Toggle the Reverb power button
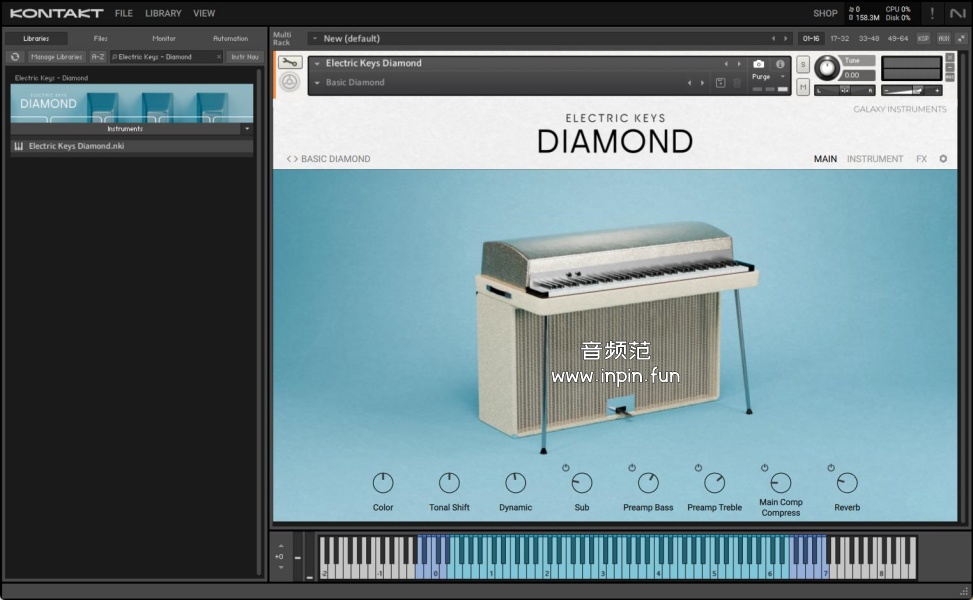 pos(831,468)
